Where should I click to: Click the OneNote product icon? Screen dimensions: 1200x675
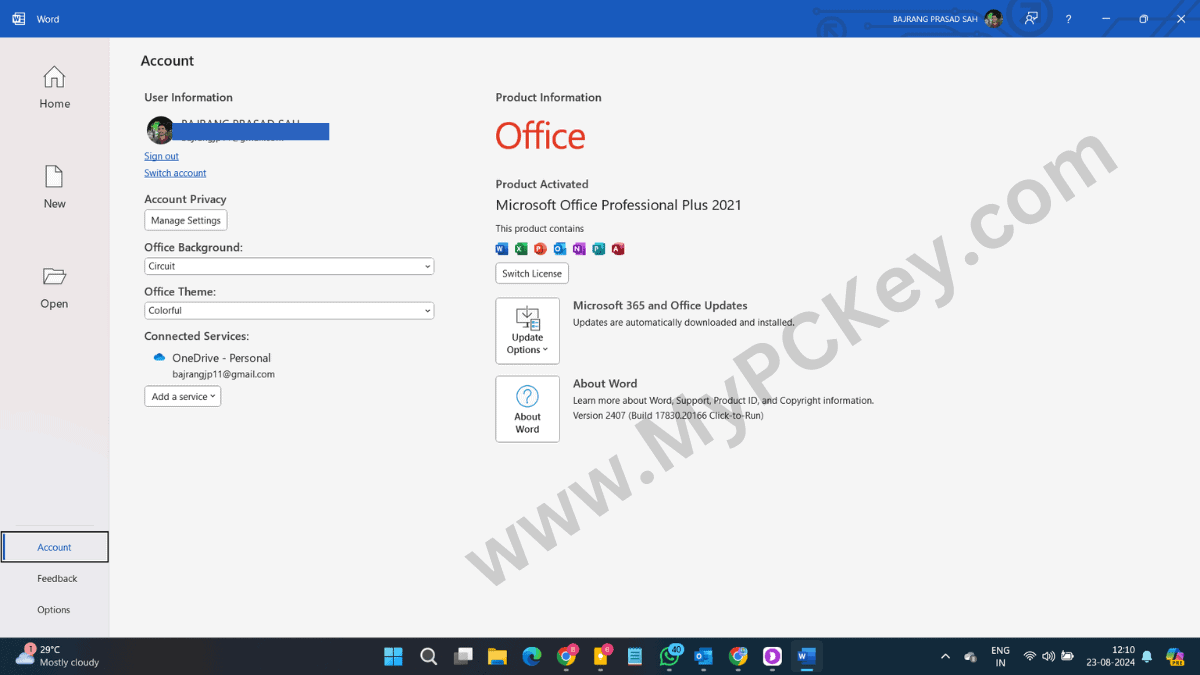point(579,248)
